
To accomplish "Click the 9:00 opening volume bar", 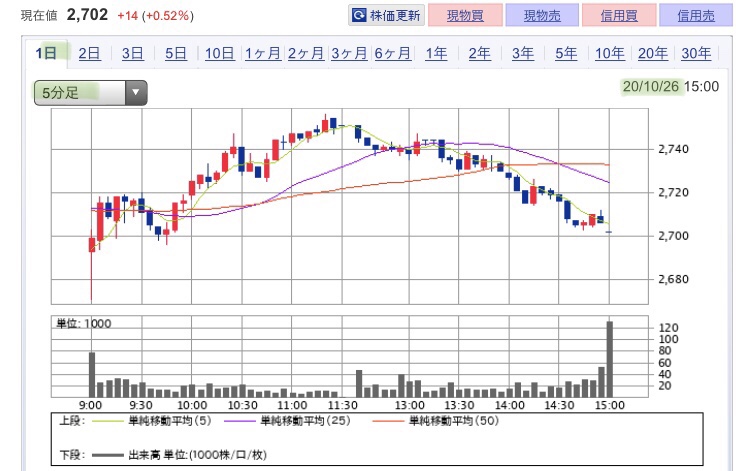I will point(92,375).
